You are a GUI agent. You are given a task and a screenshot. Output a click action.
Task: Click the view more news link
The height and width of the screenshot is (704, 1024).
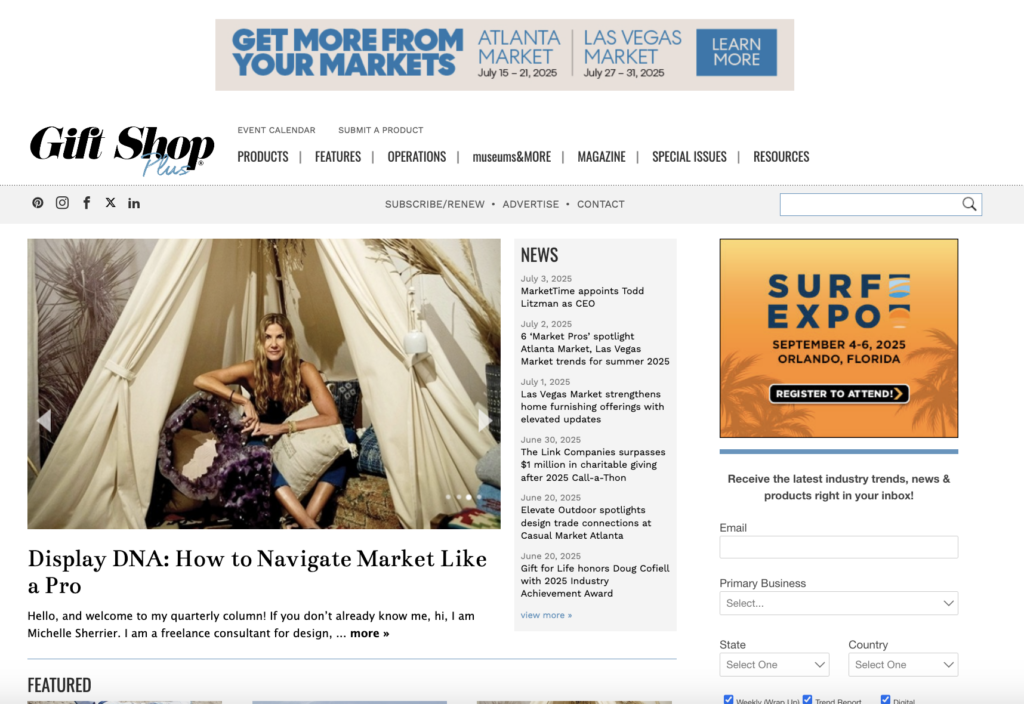[546, 615]
